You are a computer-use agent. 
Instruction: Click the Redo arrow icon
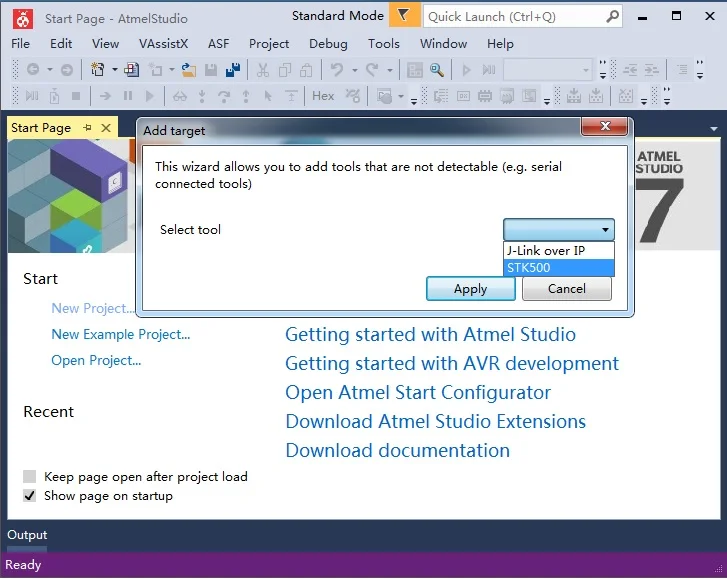point(372,70)
